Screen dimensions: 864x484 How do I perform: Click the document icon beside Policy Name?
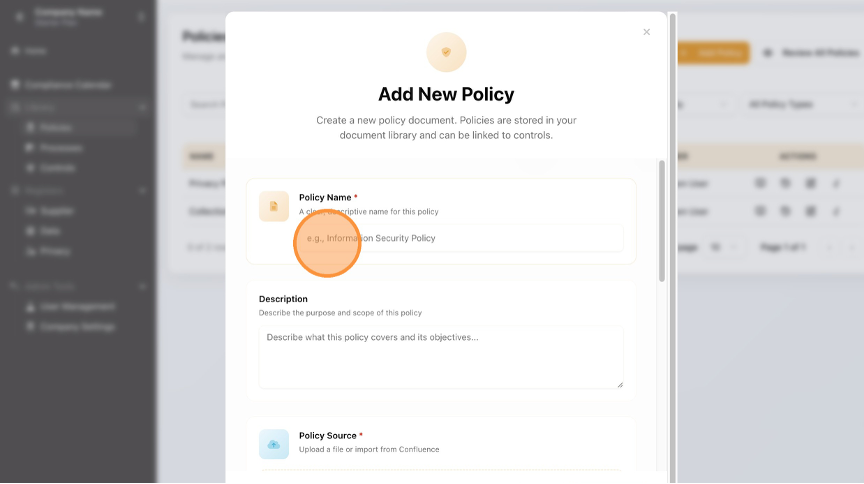(x=274, y=206)
